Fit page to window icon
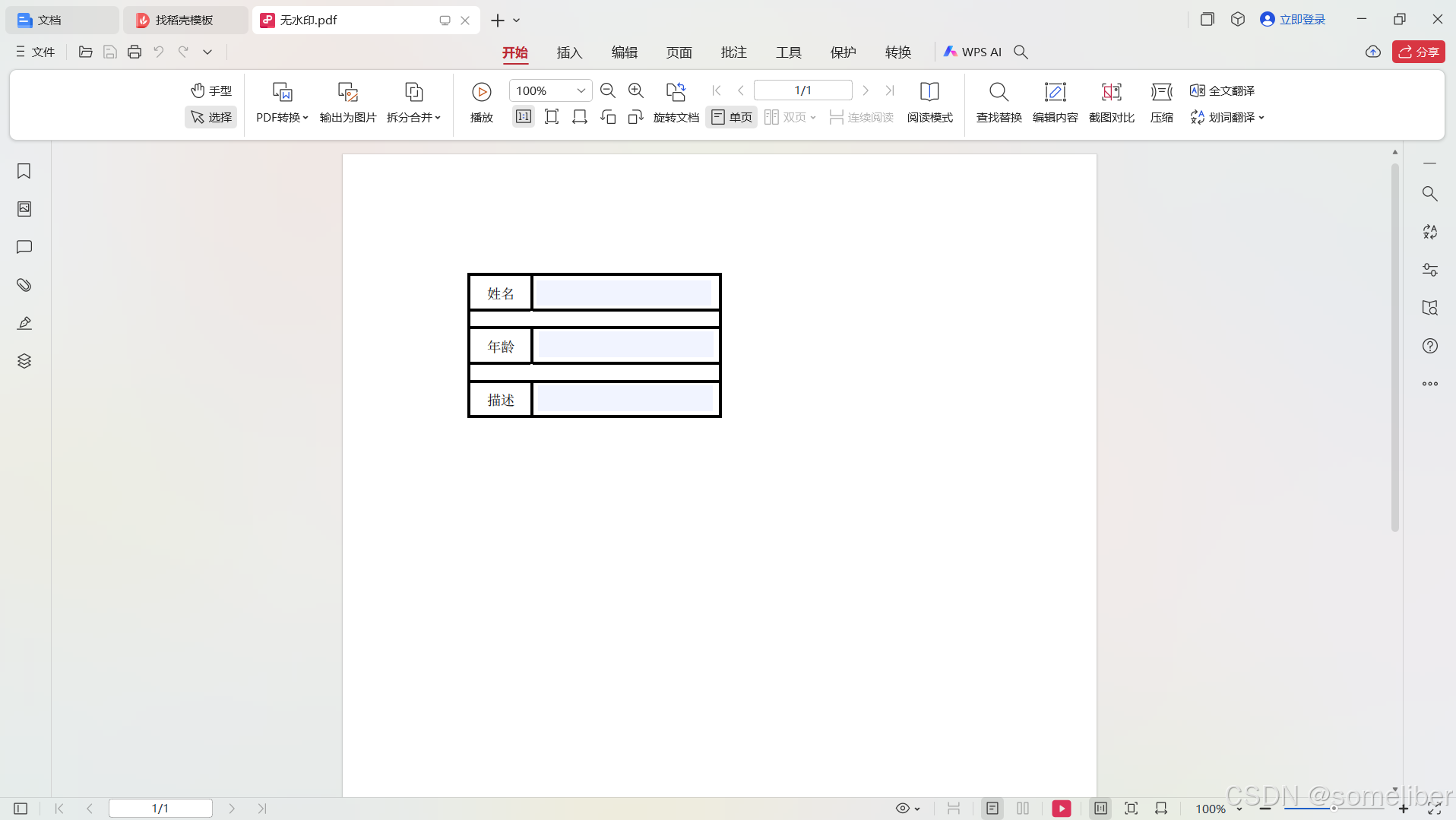The height and width of the screenshot is (820, 1456). point(552,116)
